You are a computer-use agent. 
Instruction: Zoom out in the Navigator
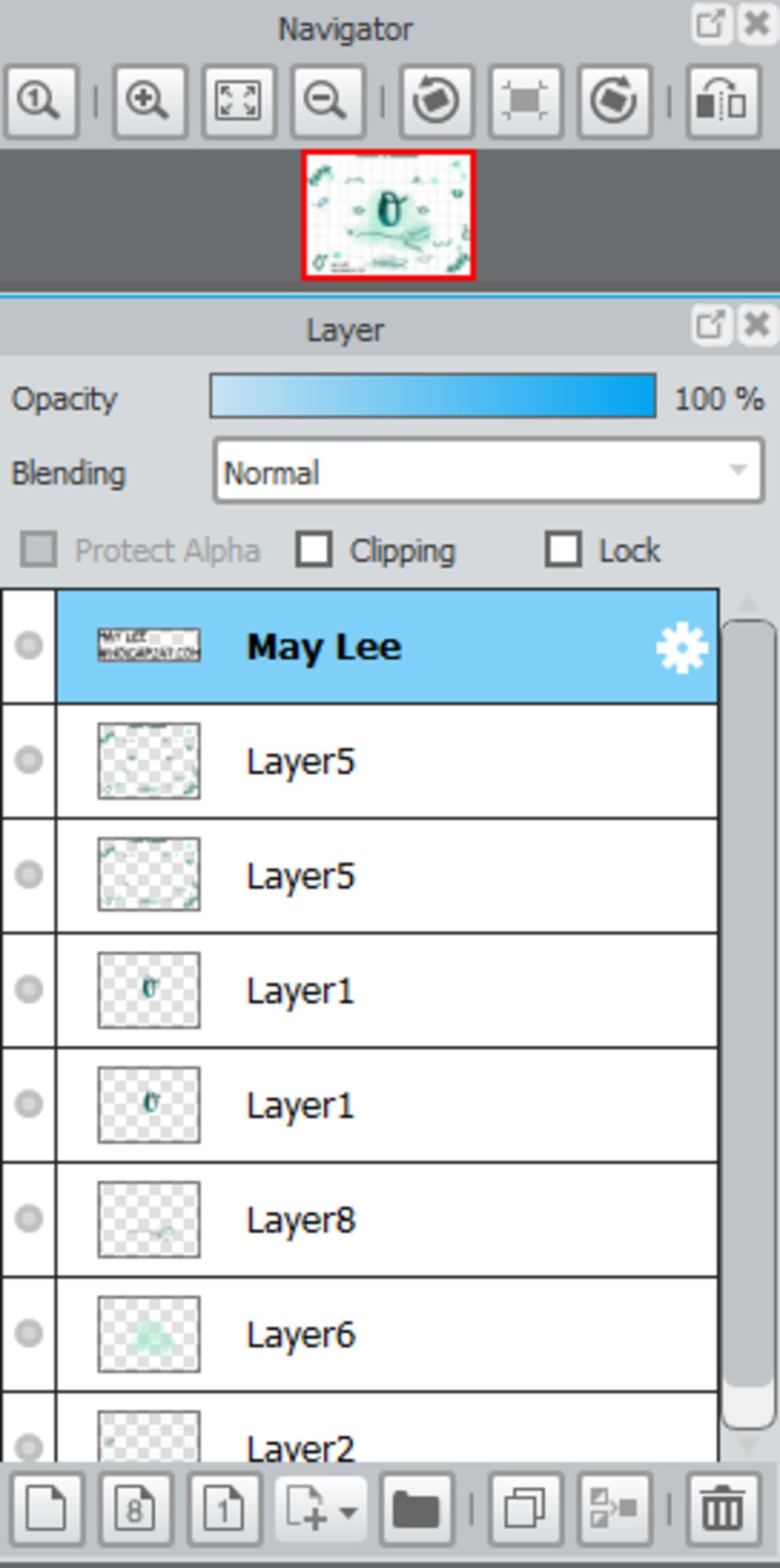pos(328,101)
